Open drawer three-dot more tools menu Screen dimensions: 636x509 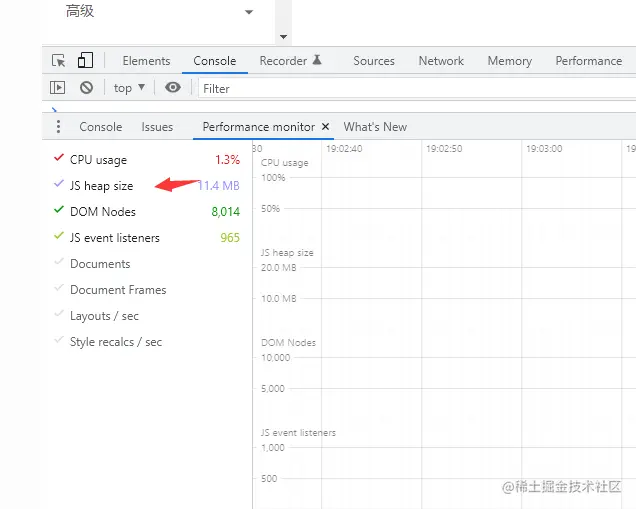click(x=58, y=127)
